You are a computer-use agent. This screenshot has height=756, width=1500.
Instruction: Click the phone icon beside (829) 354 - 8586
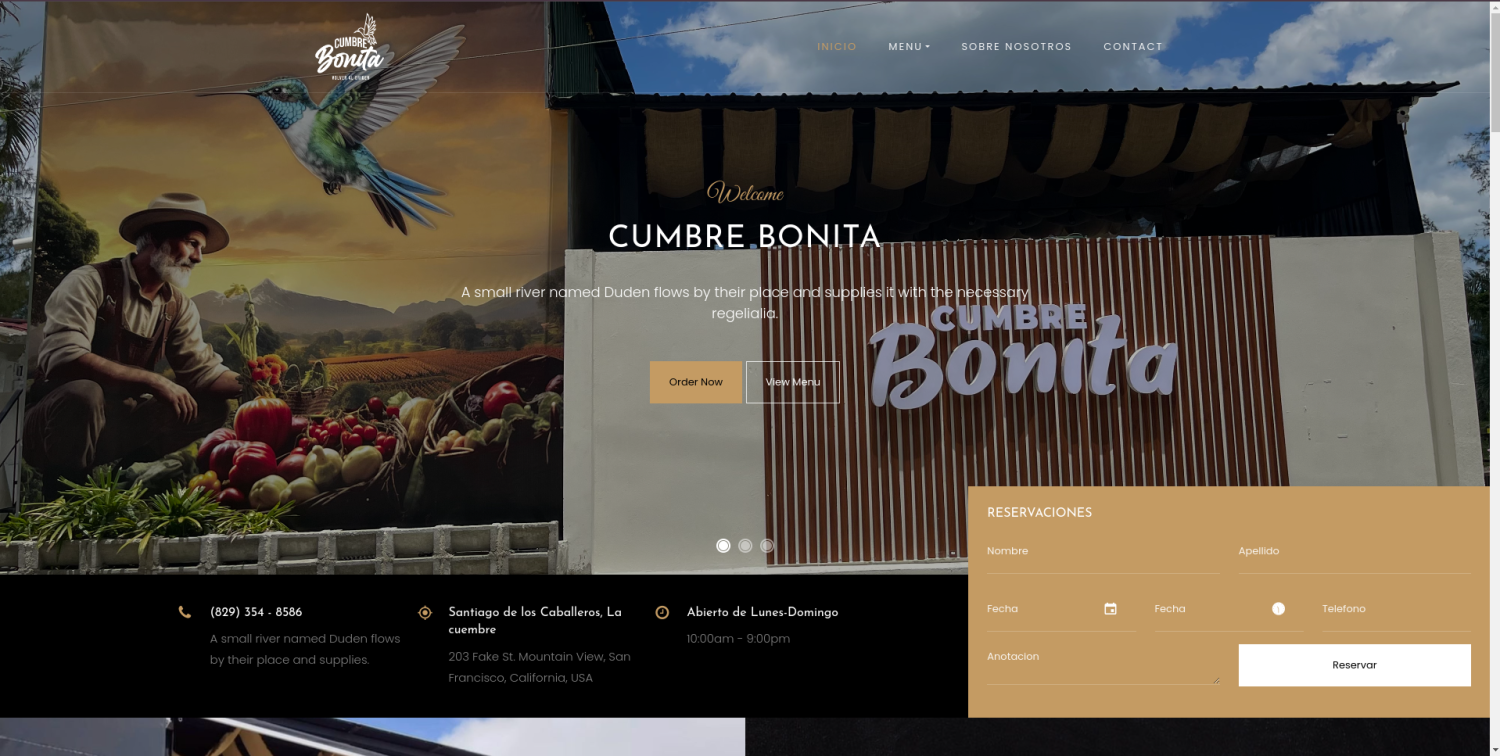point(185,612)
